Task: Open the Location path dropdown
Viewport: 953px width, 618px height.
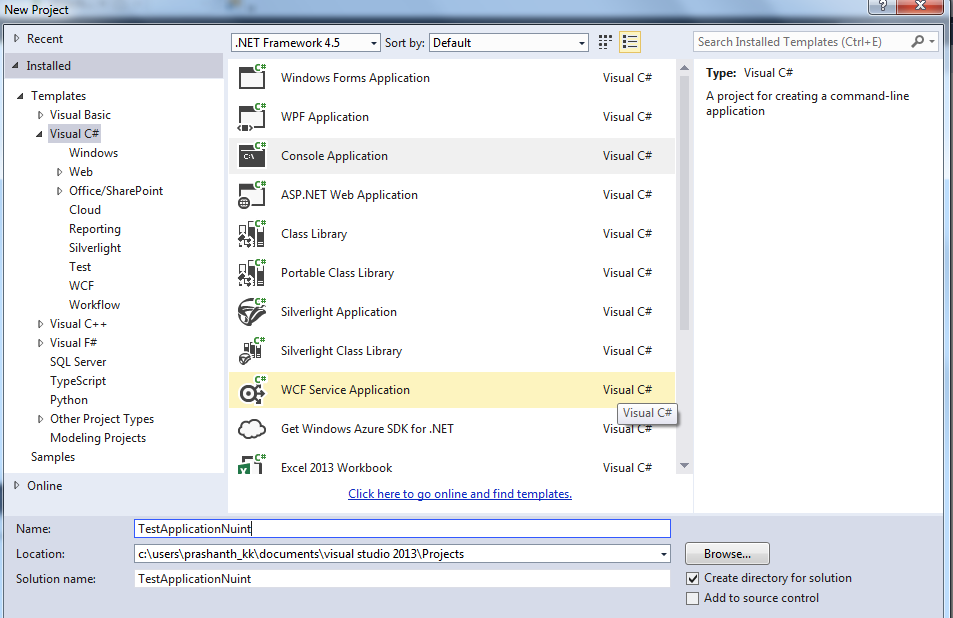Action: (664, 554)
